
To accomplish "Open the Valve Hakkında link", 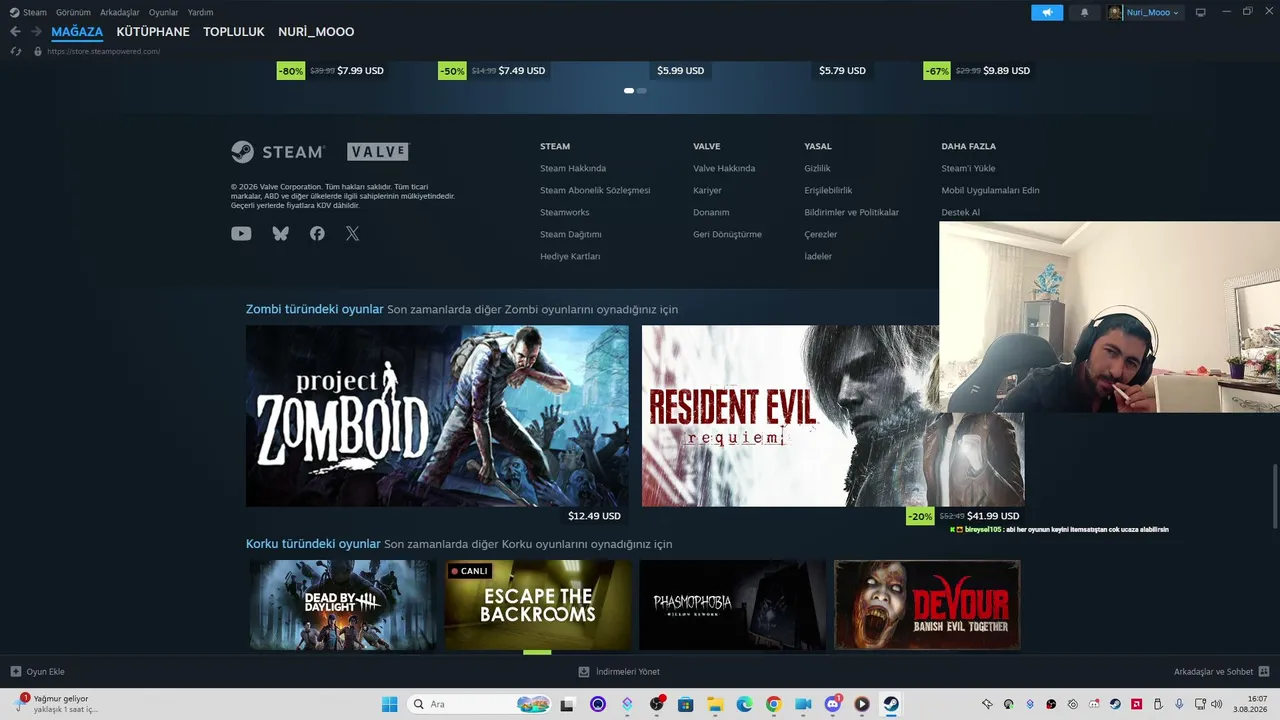I will (x=724, y=168).
